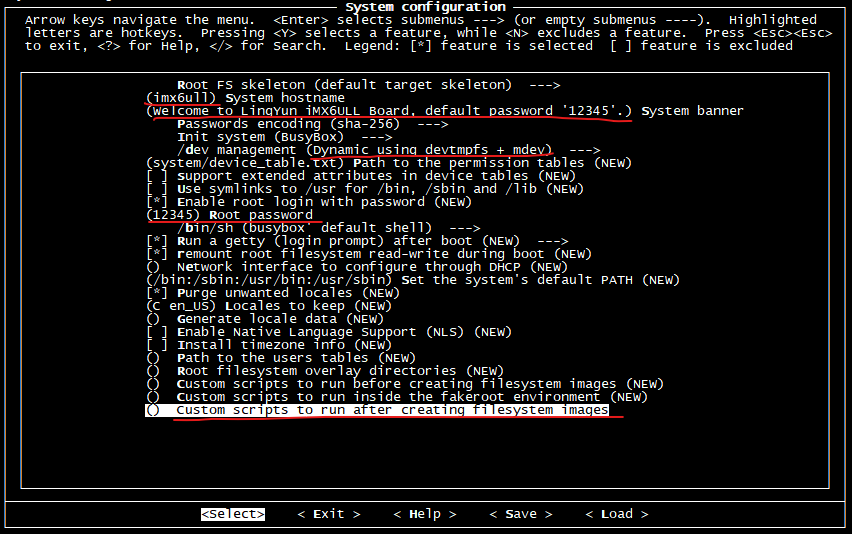Viewport: 852px width, 534px height.
Task: Toggle Use symlinks to /usr checkbox
Action: pyautogui.click(x=156, y=189)
